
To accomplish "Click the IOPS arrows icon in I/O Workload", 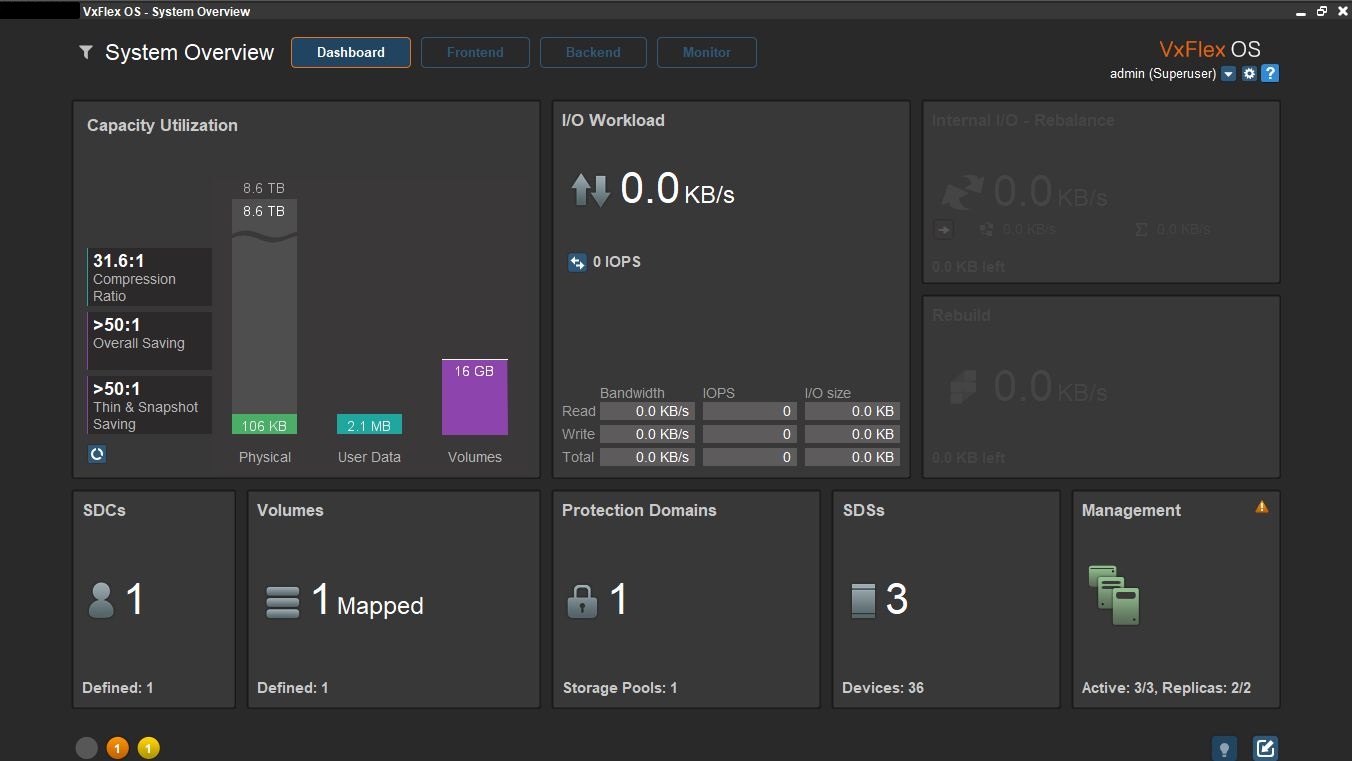I will (577, 262).
